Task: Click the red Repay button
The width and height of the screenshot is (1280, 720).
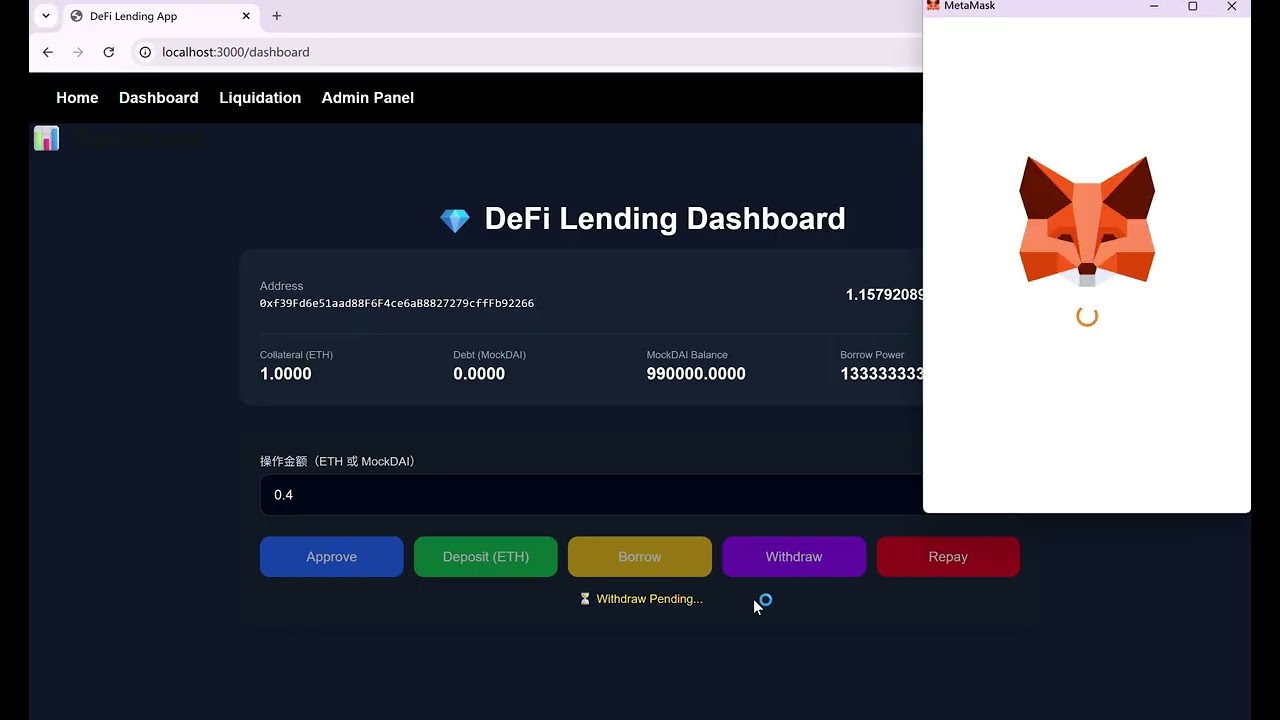Action: tap(948, 557)
